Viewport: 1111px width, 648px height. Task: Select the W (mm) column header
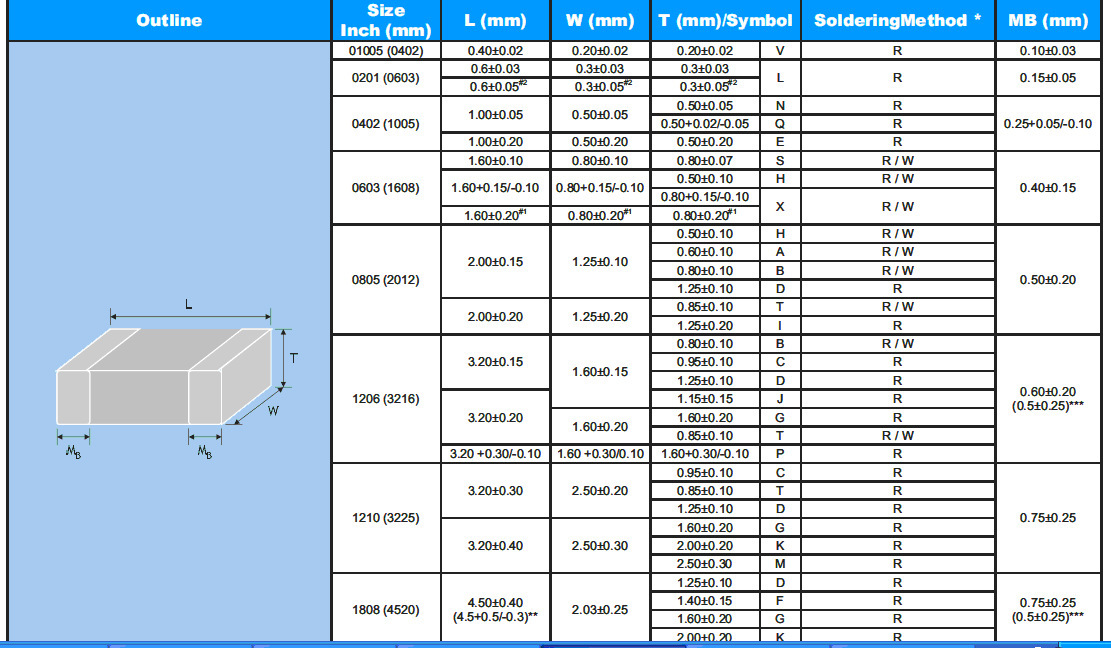coord(600,21)
